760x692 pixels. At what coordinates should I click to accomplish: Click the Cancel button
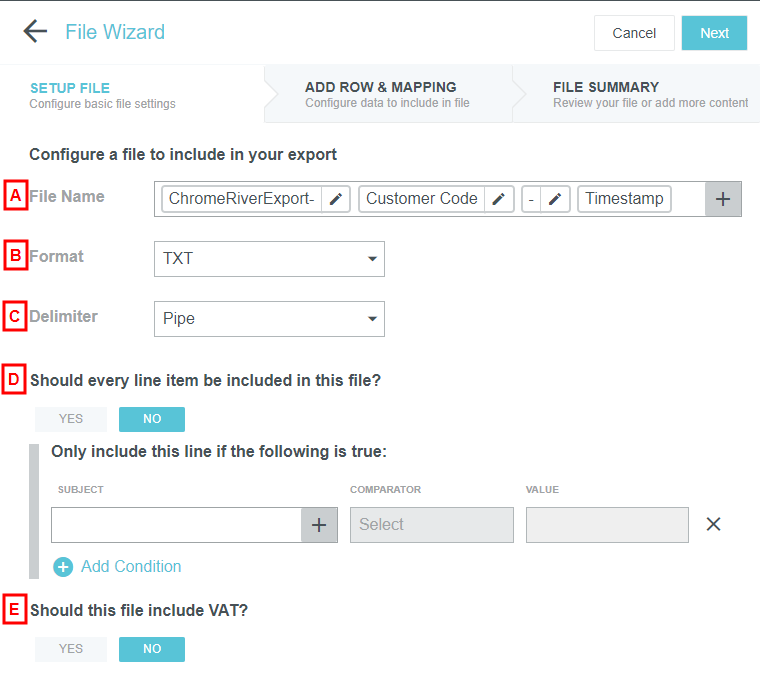pos(634,33)
